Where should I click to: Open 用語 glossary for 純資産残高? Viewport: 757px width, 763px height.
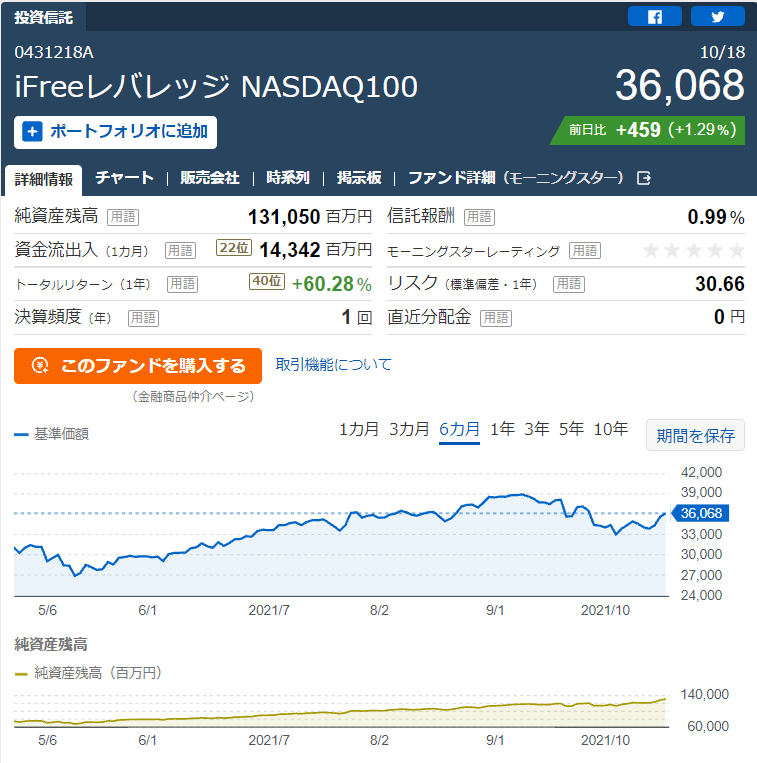123,217
